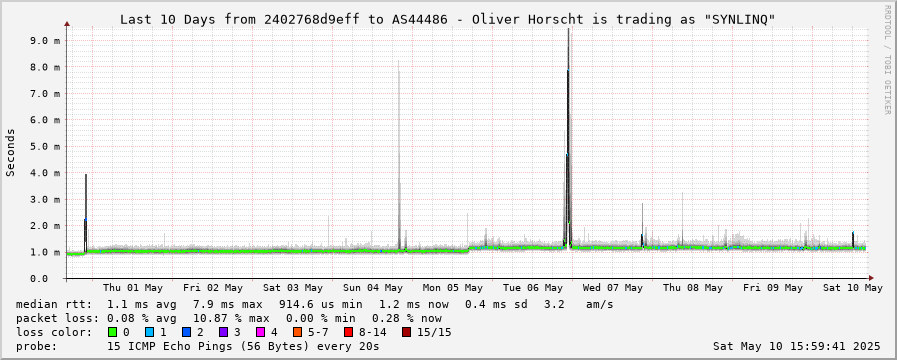Screen dimensions: 897x360
Task: Click the Thu 01 May axis label
Action: click(133, 288)
